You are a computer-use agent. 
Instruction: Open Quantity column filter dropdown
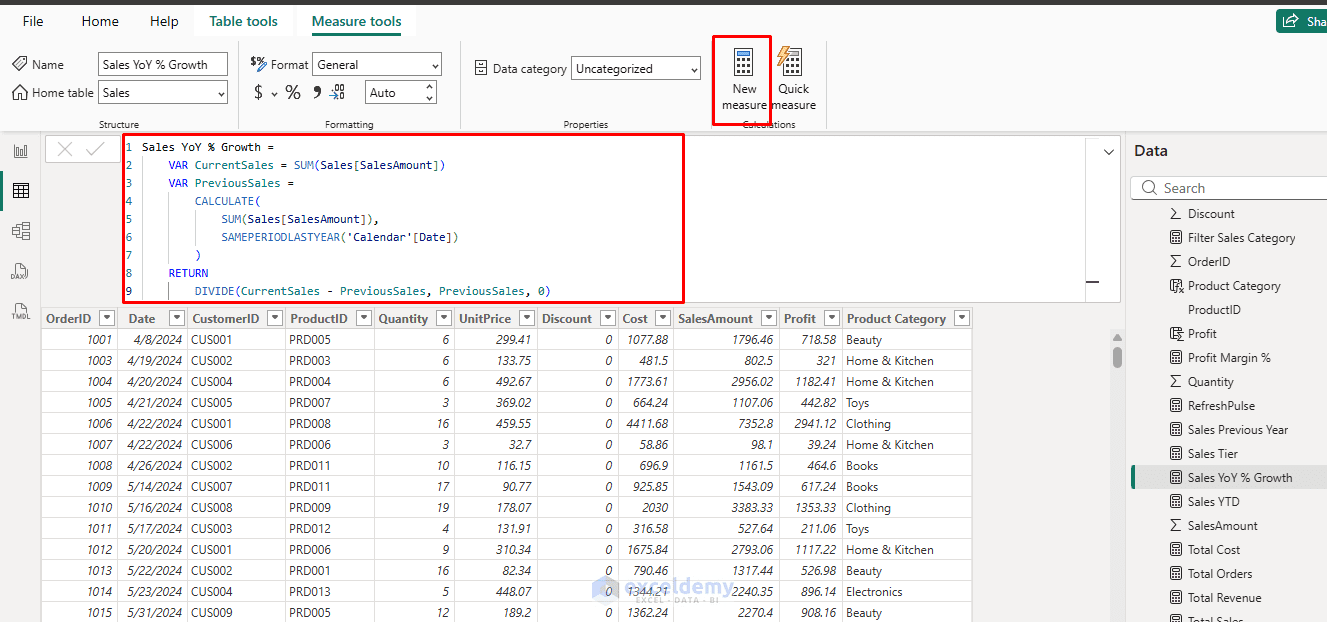pos(442,319)
